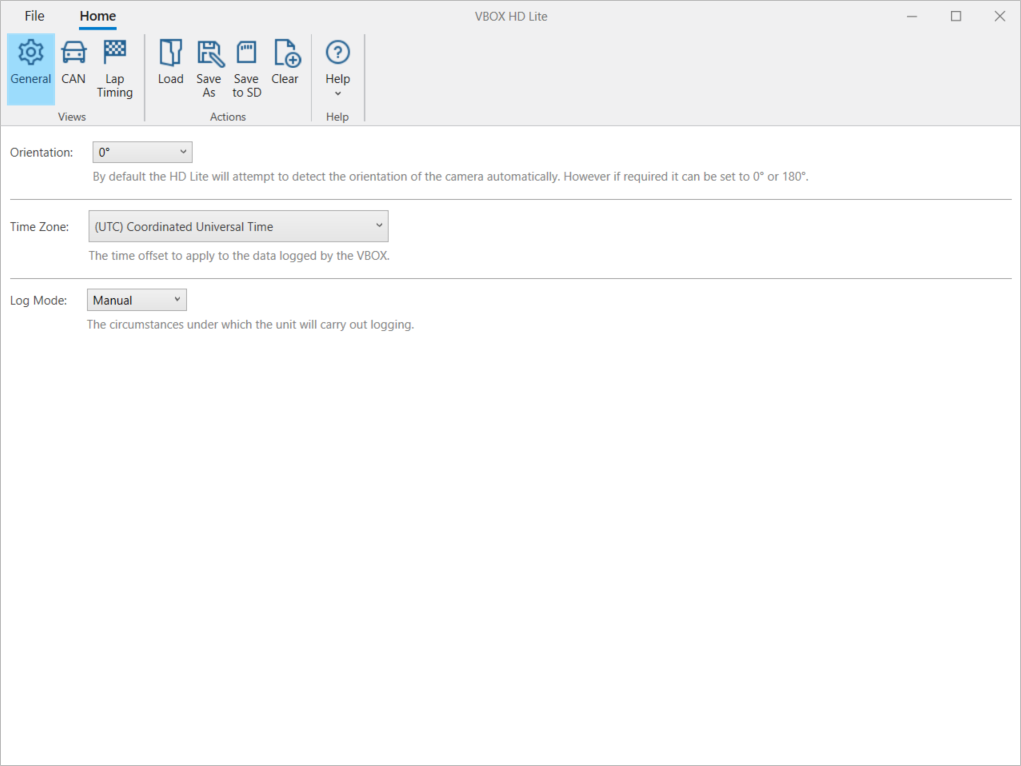Close the VBOX HD Lite window
The width and height of the screenshot is (1021, 766).
1000,16
